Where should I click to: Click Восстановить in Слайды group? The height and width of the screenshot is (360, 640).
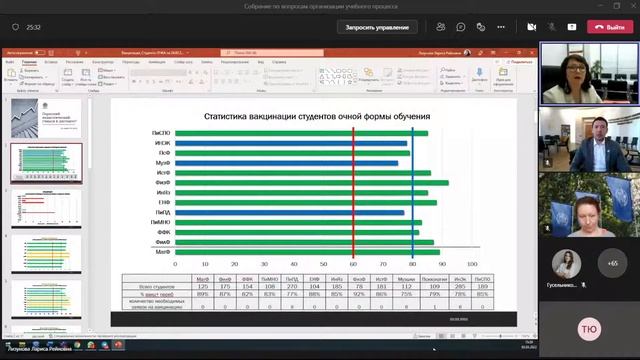tap(111, 77)
